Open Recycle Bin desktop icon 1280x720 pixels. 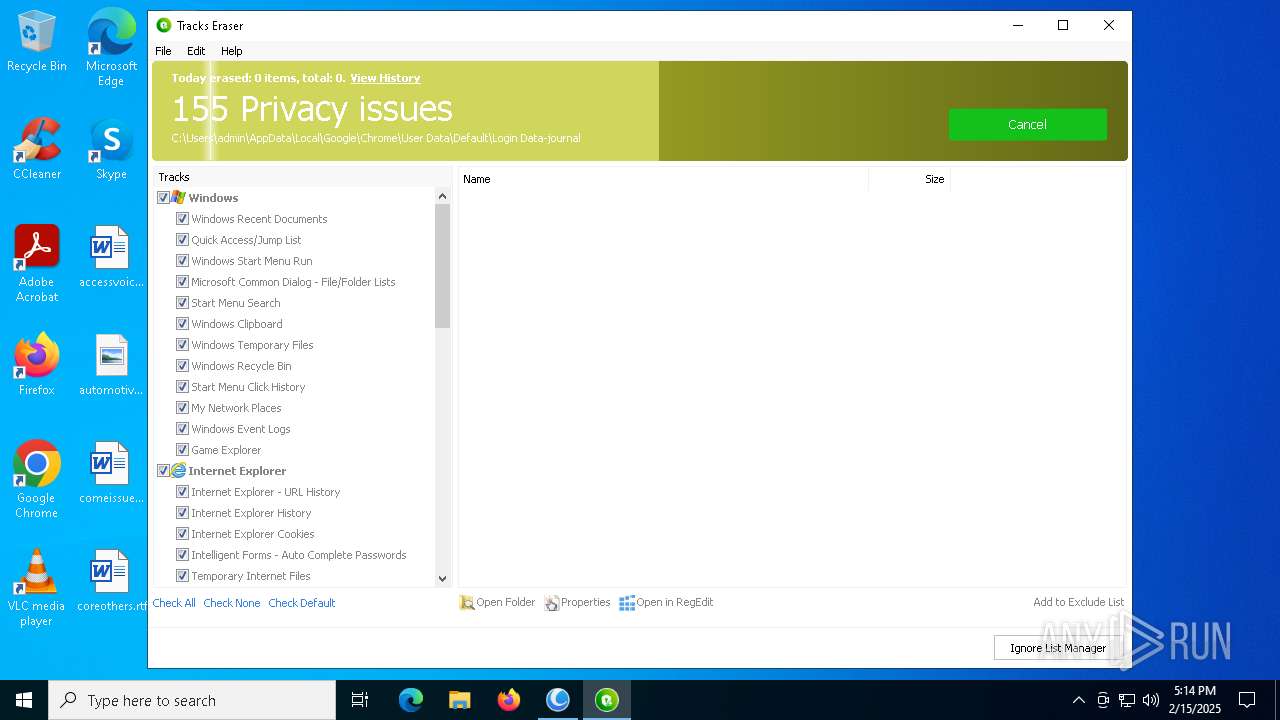tap(37, 43)
